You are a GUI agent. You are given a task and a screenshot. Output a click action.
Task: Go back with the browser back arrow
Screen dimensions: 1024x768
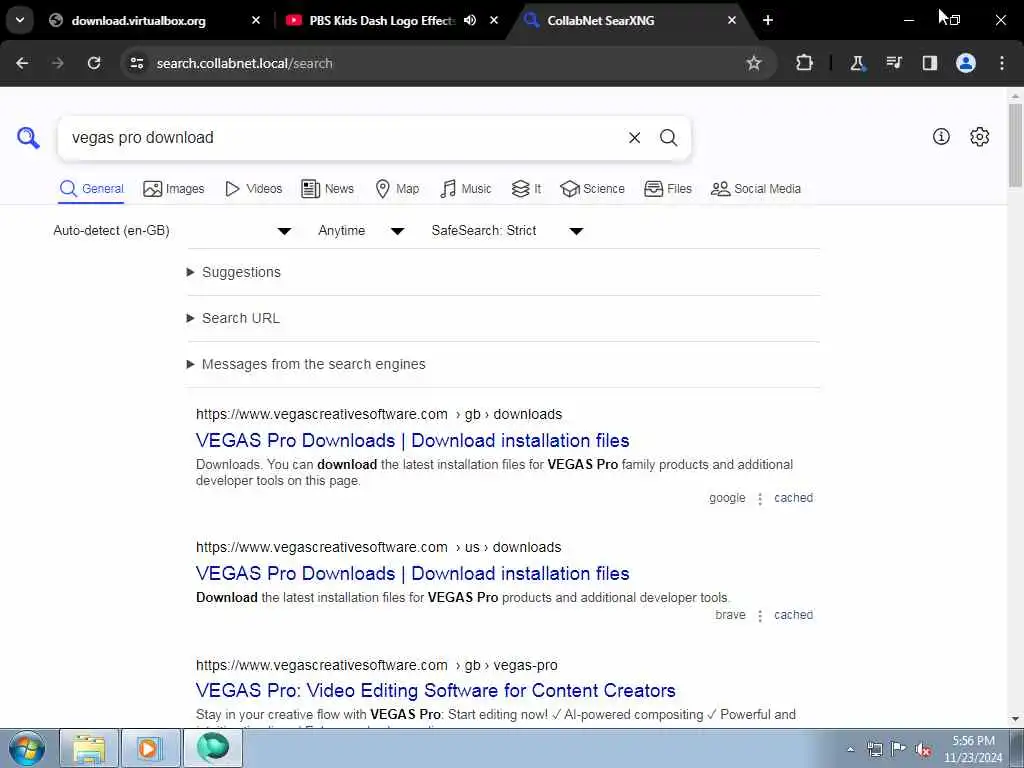pos(22,63)
